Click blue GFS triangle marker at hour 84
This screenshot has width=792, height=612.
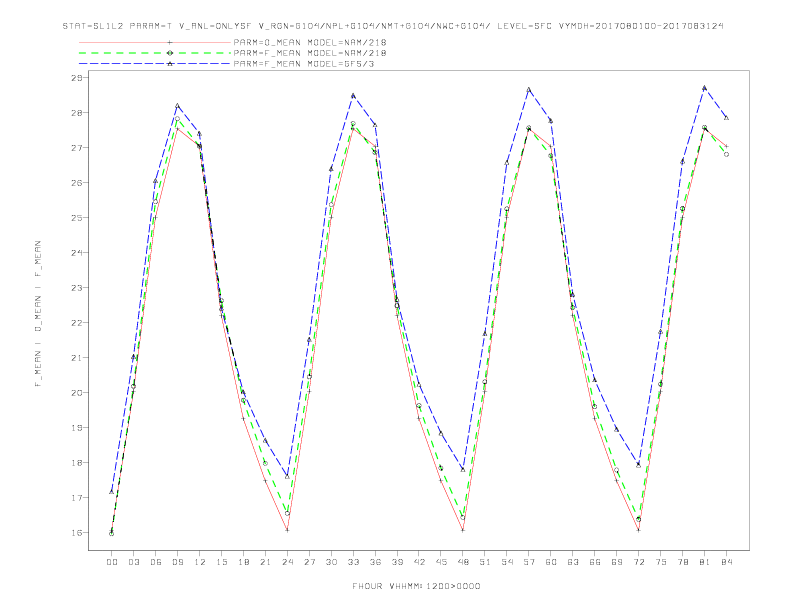pyautogui.click(x=726, y=118)
